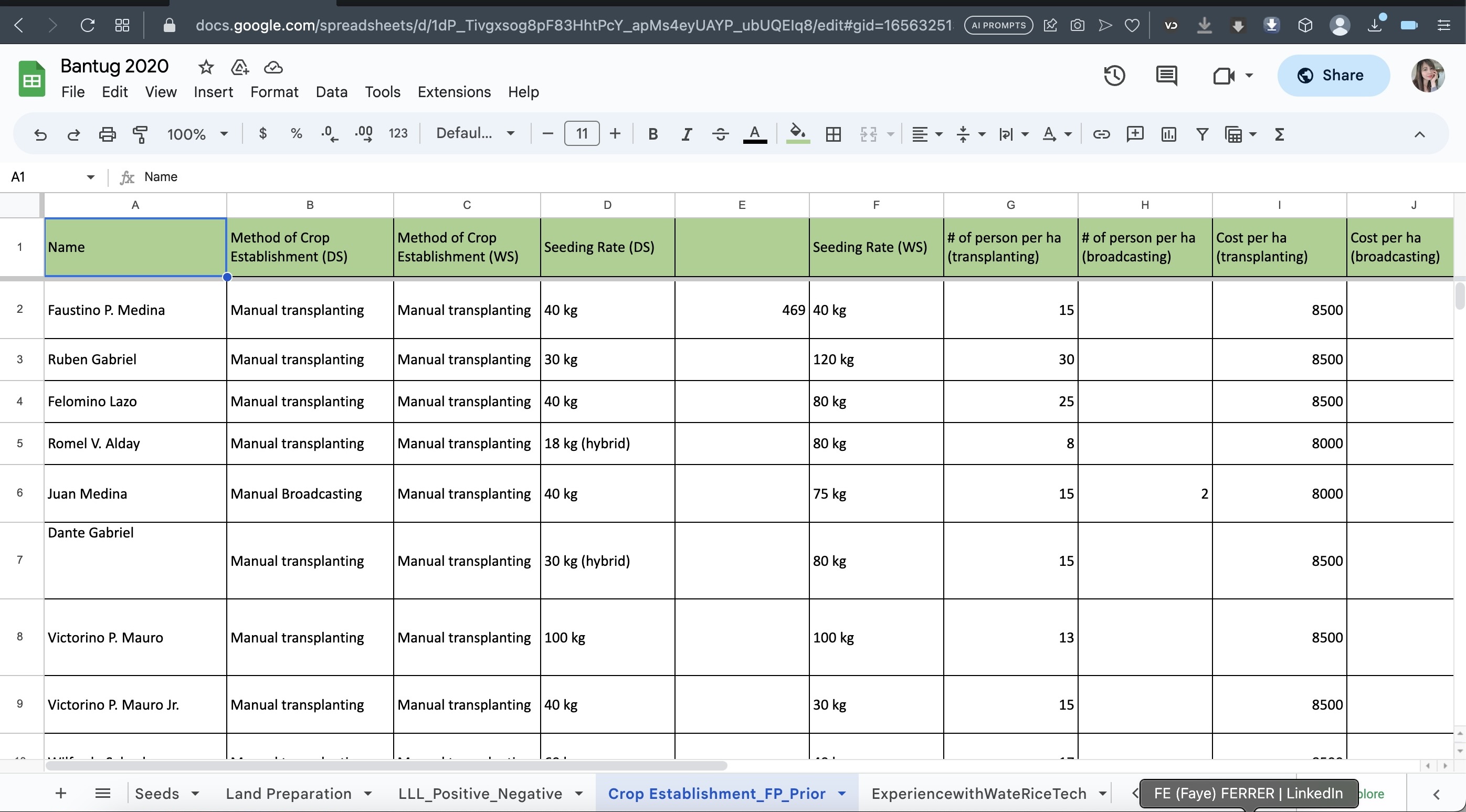Open the comments history panel

(x=1167, y=75)
